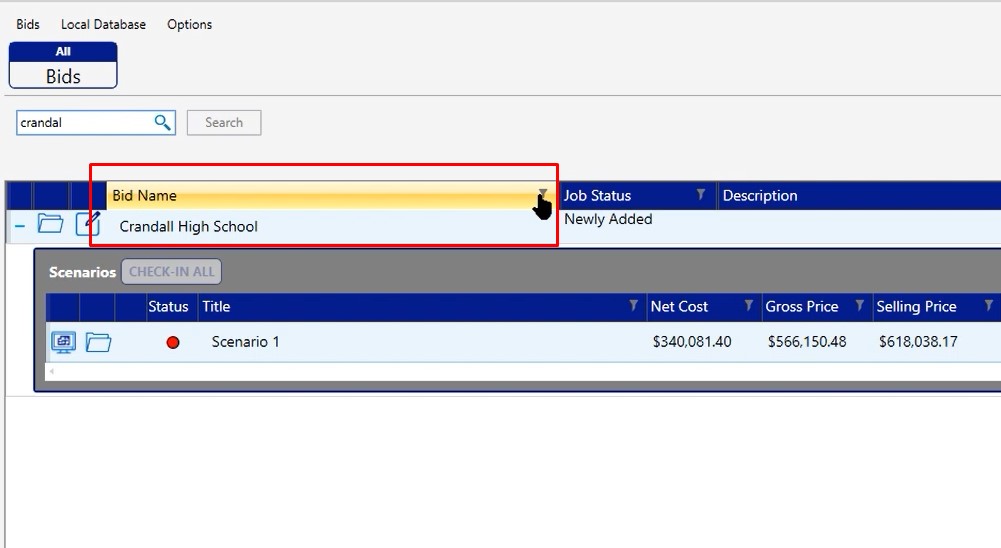Open the Selling Price column filter
1001x548 pixels.
988,305
